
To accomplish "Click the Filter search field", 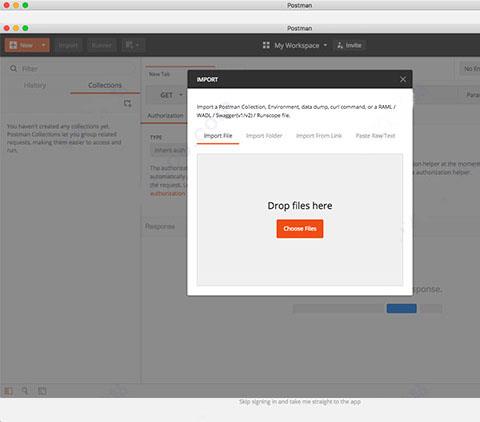I will pyautogui.click(x=72, y=69).
